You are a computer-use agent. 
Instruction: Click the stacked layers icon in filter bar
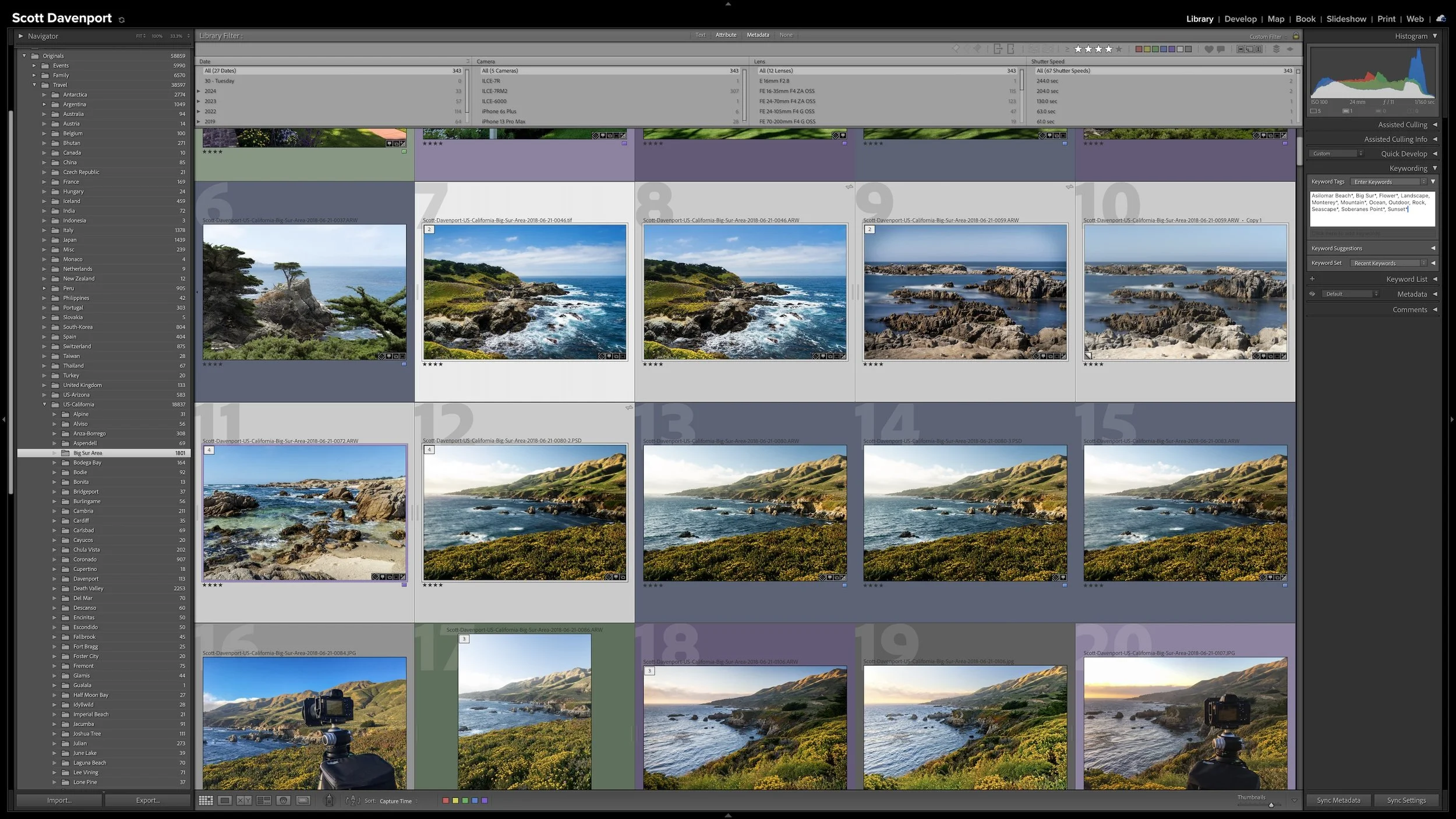click(1276, 49)
